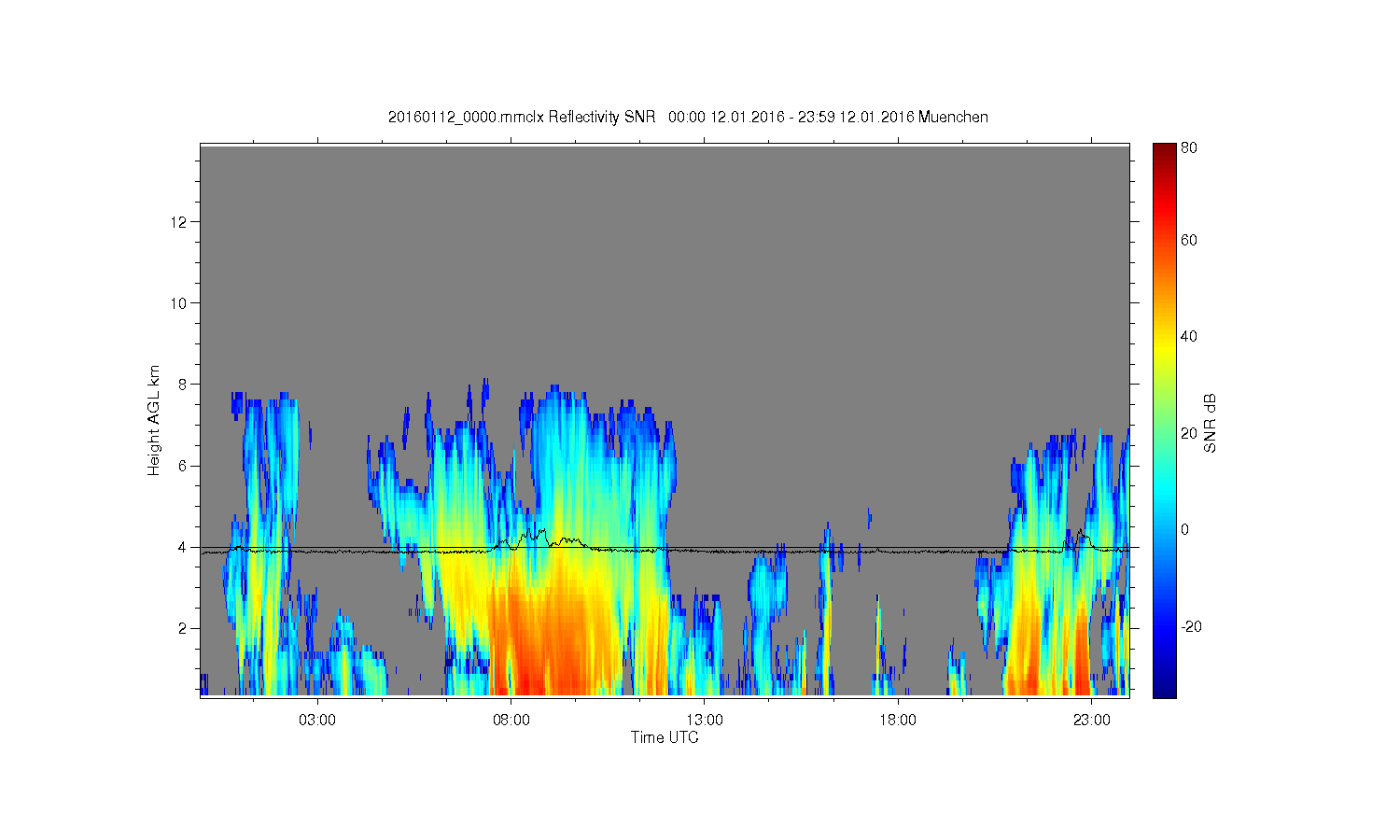Viewport: 1400px width, 840px height.
Task: Click the height axis tick label "4"
Action: [184, 547]
